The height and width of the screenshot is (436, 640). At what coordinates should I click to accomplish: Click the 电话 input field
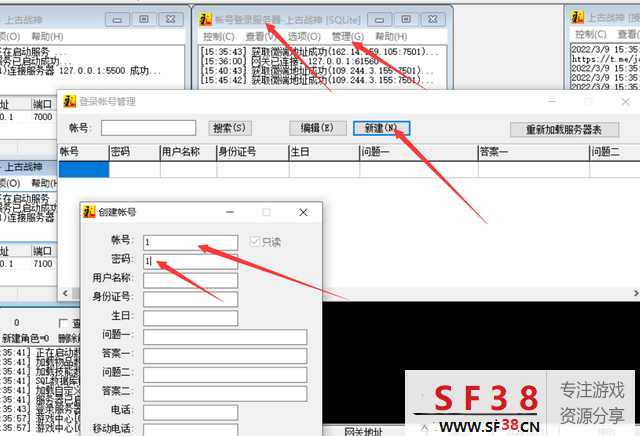[x=190, y=413]
